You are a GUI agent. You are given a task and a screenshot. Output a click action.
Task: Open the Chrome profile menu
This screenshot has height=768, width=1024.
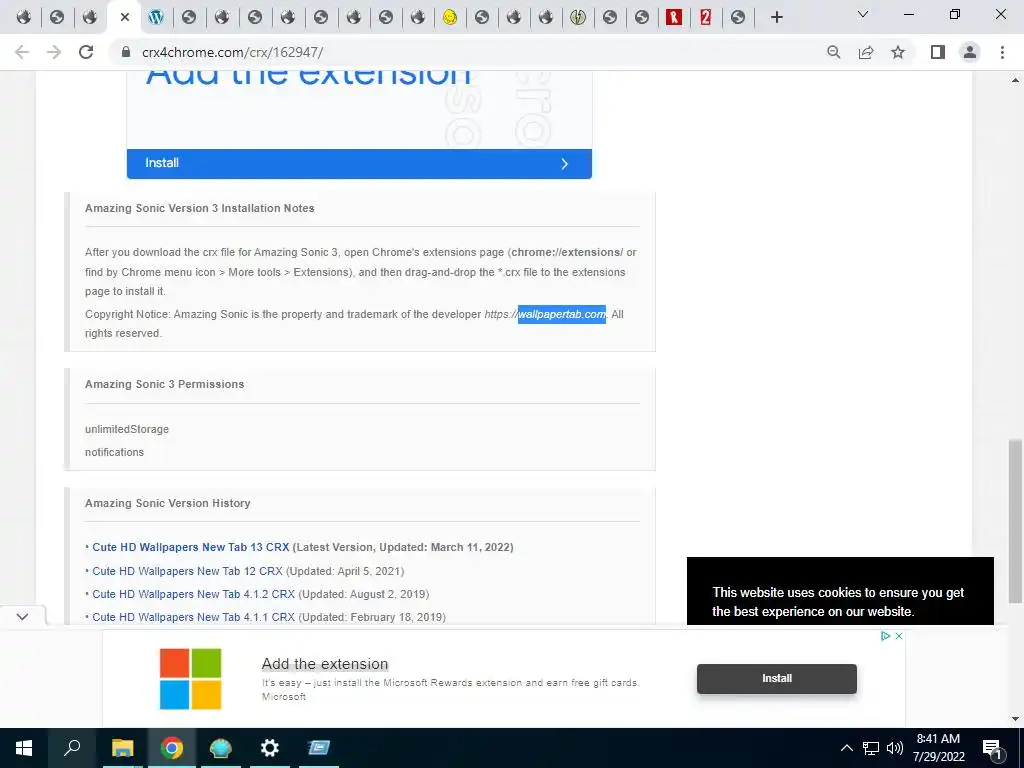(x=970, y=52)
